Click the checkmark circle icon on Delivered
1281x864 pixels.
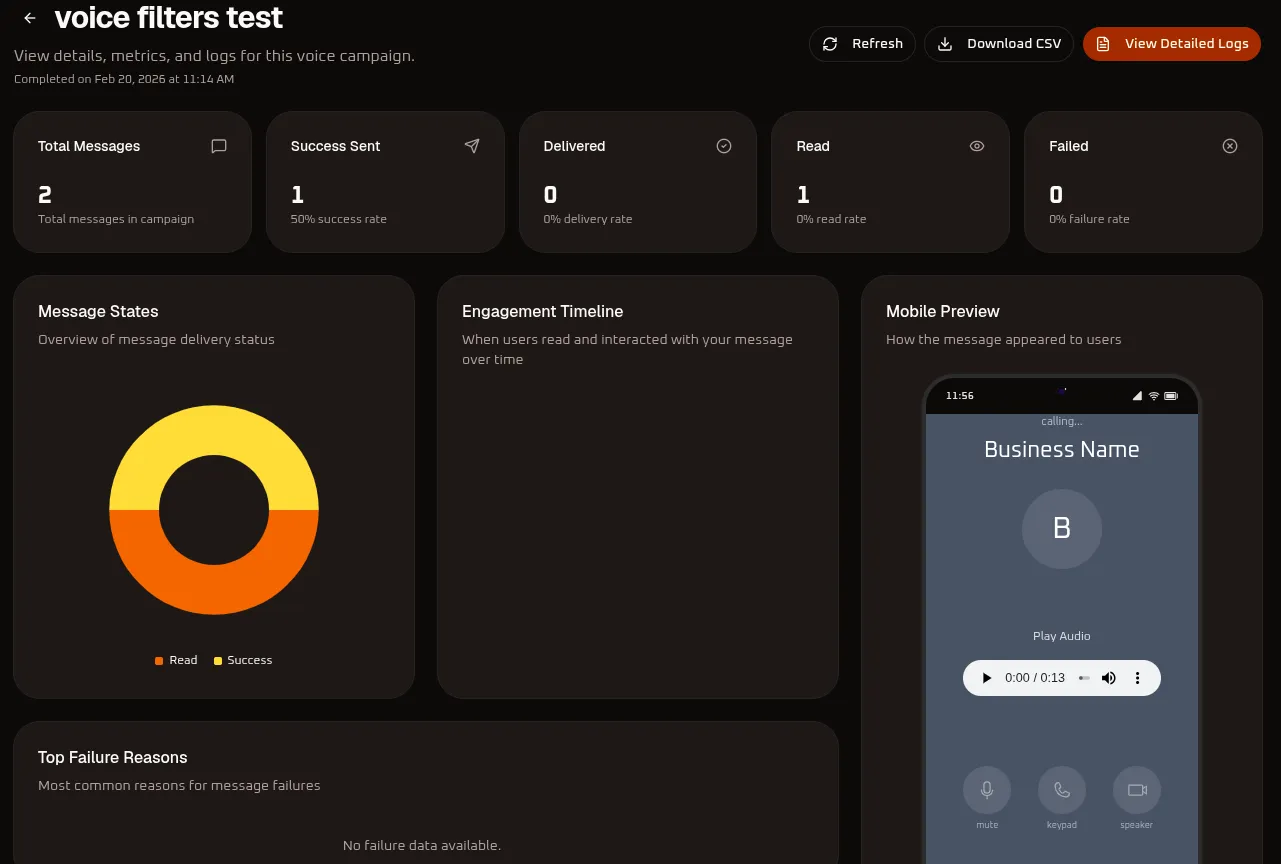724,146
